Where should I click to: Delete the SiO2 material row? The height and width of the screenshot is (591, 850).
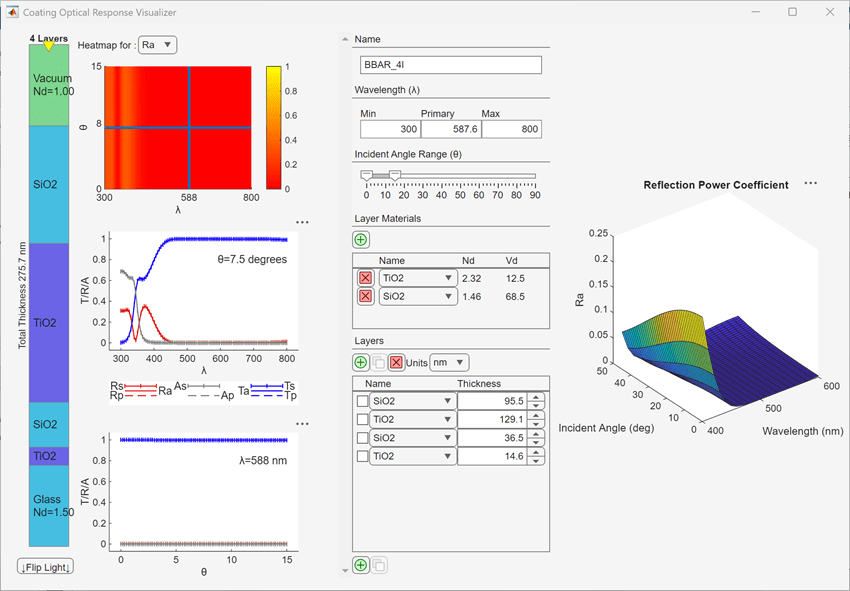(366, 296)
